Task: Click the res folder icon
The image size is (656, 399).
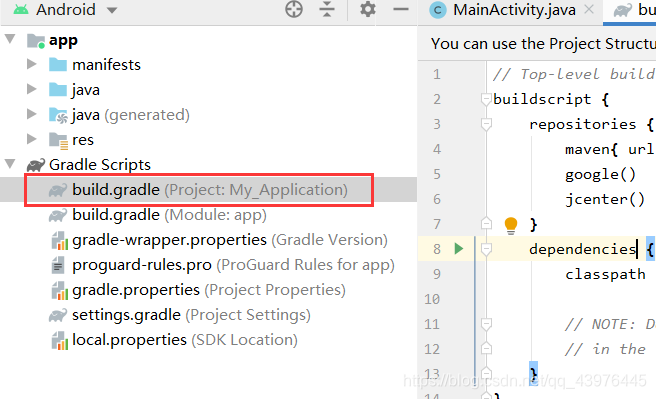Action: [58, 141]
